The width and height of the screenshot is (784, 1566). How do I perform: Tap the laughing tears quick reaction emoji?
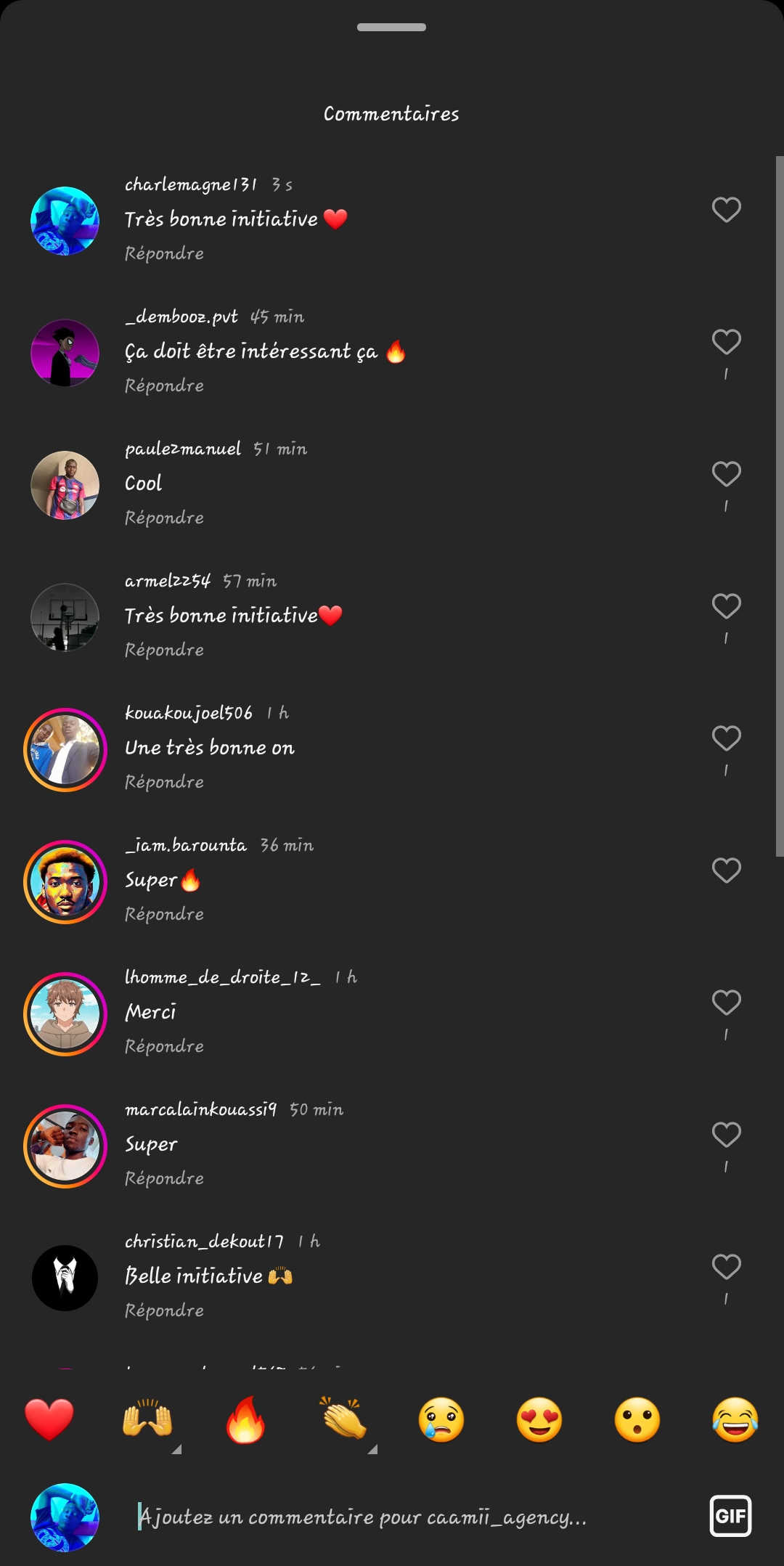tap(735, 1419)
